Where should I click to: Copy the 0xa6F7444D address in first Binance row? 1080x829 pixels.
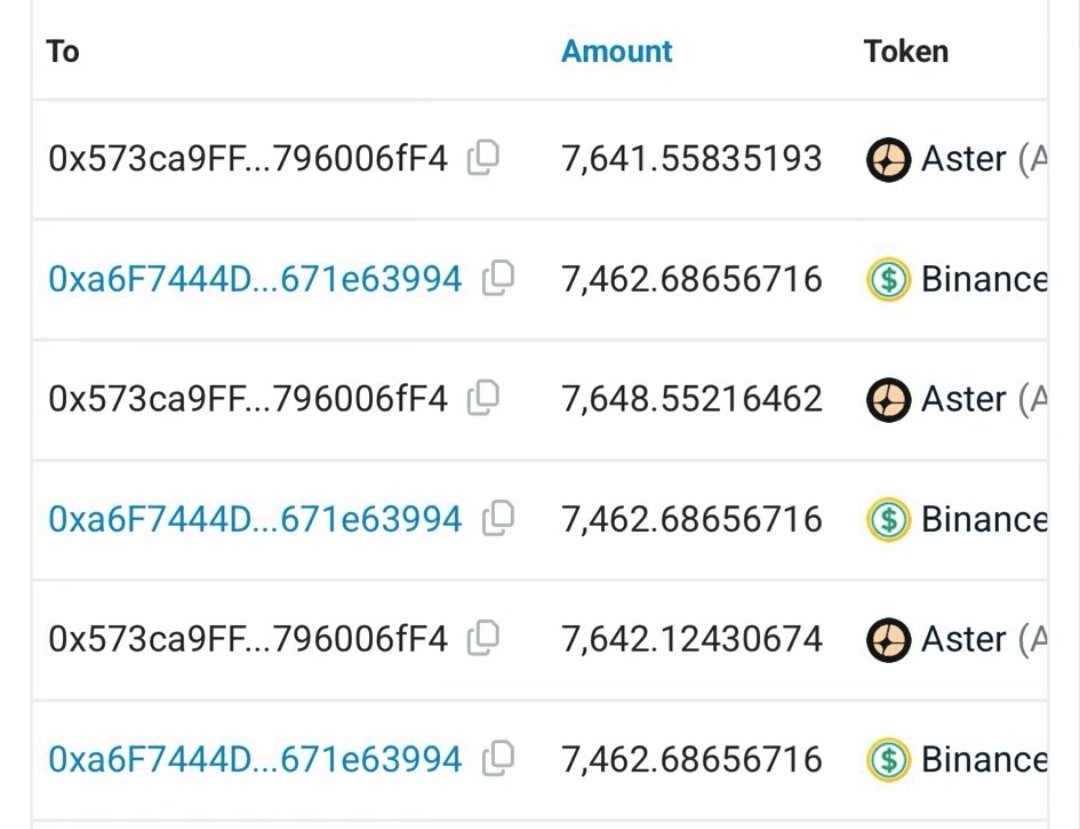(498, 278)
